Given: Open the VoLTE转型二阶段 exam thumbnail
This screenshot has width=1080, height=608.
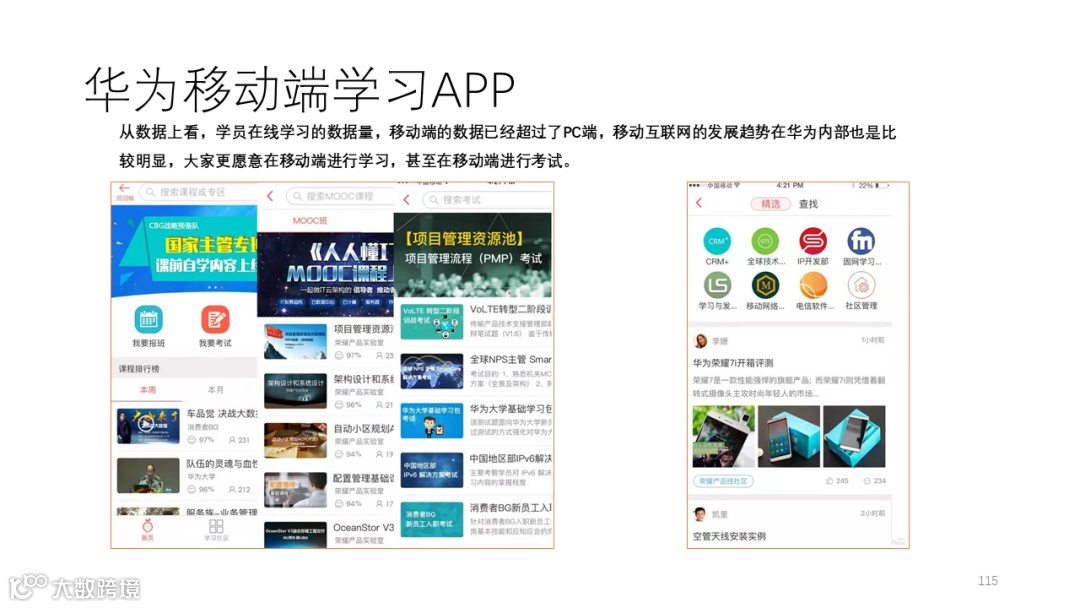Looking at the screenshot, I should point(432,322).
